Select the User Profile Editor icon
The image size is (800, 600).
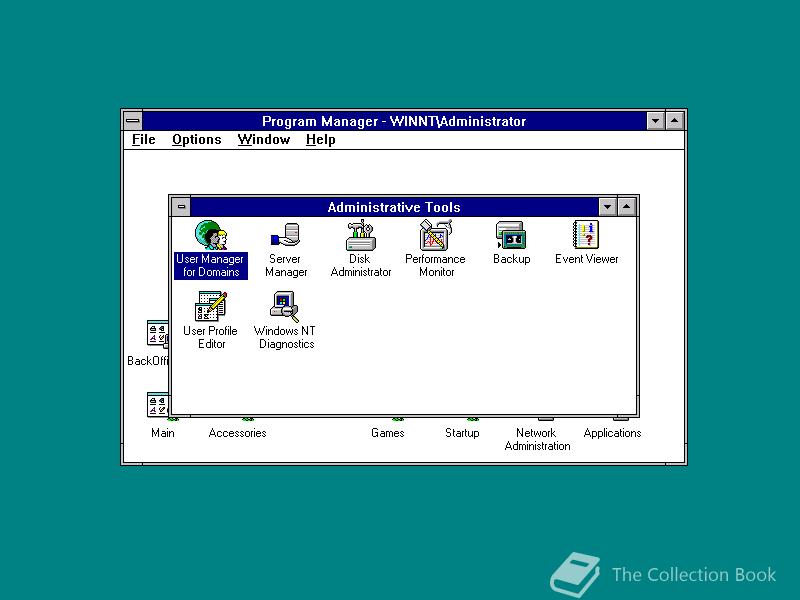(211, 306)
